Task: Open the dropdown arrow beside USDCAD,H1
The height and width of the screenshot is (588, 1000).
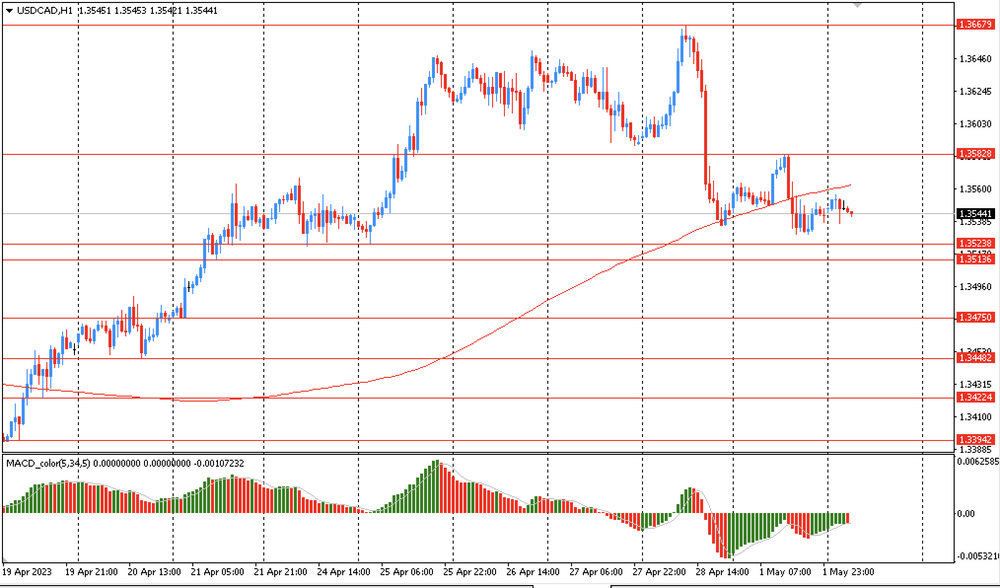Action: pos(8,10)
